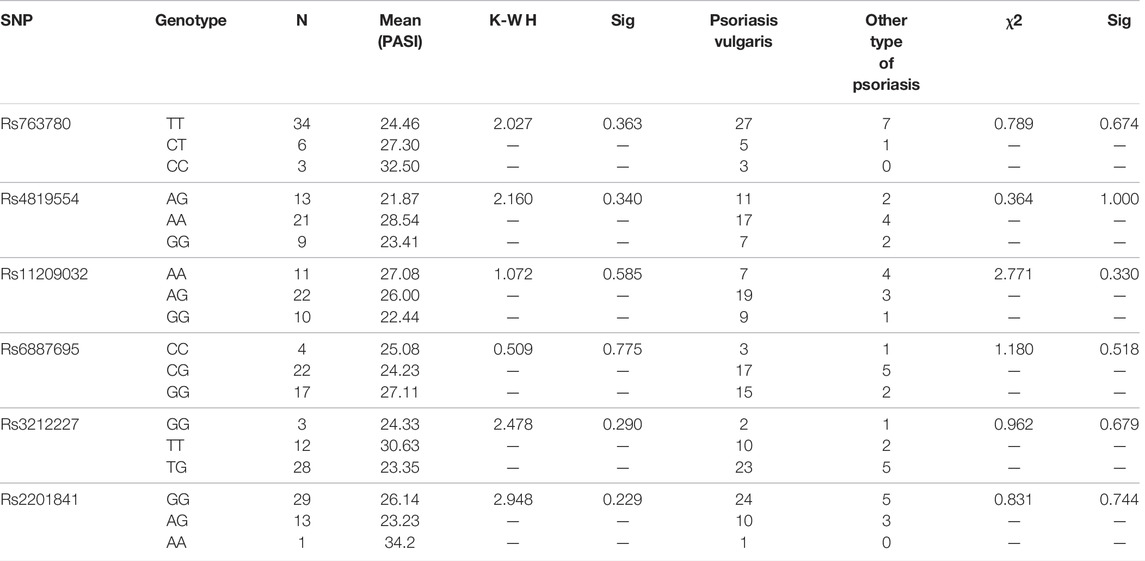This screenshot has height=561, width=1145.
Task: Select the Genotype column header
Action: click(x=191, y=21)
